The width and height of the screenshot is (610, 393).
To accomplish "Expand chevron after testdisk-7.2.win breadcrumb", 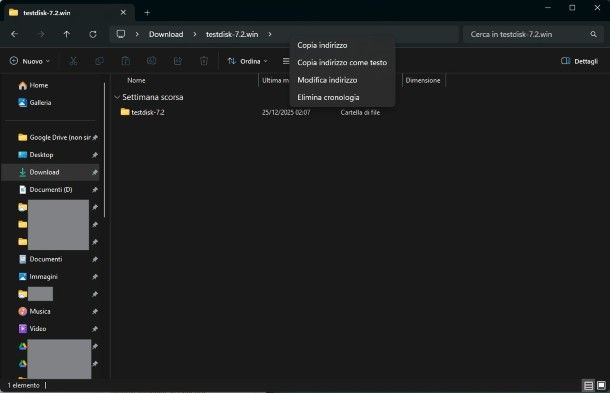I will [x=270, y=34].
